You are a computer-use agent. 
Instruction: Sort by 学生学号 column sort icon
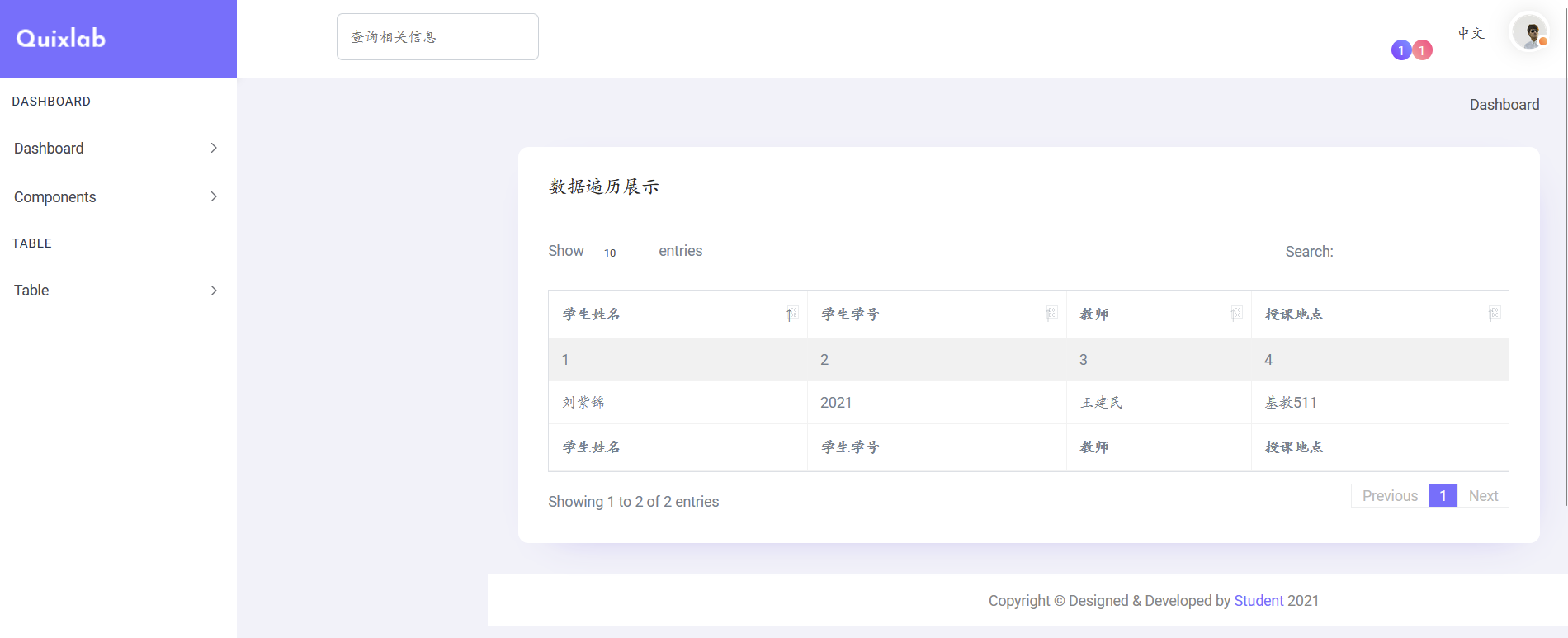pos(1051,314)
